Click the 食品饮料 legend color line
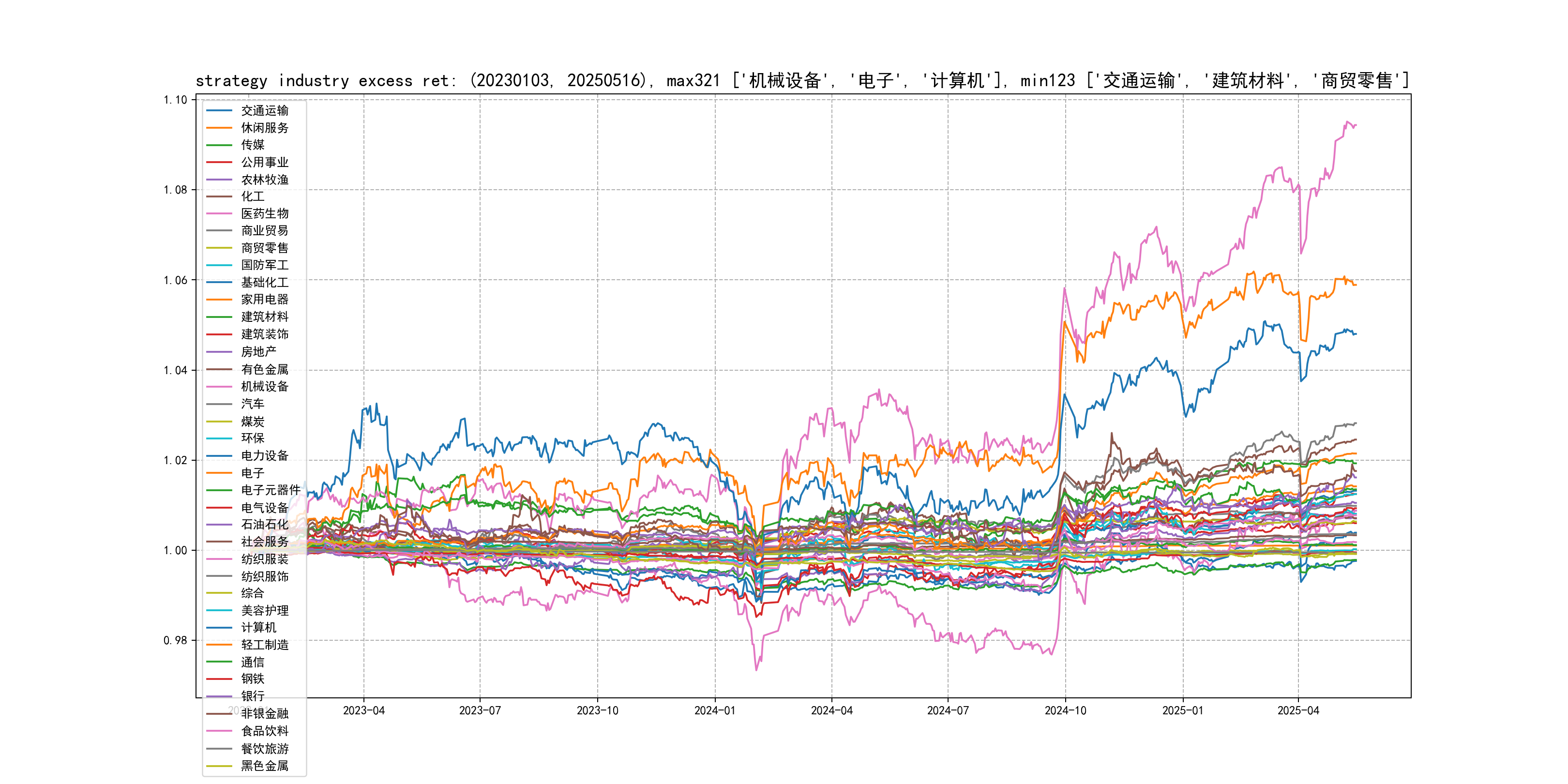The height and width of the screenshot is (784, 1568). (219, 731)
